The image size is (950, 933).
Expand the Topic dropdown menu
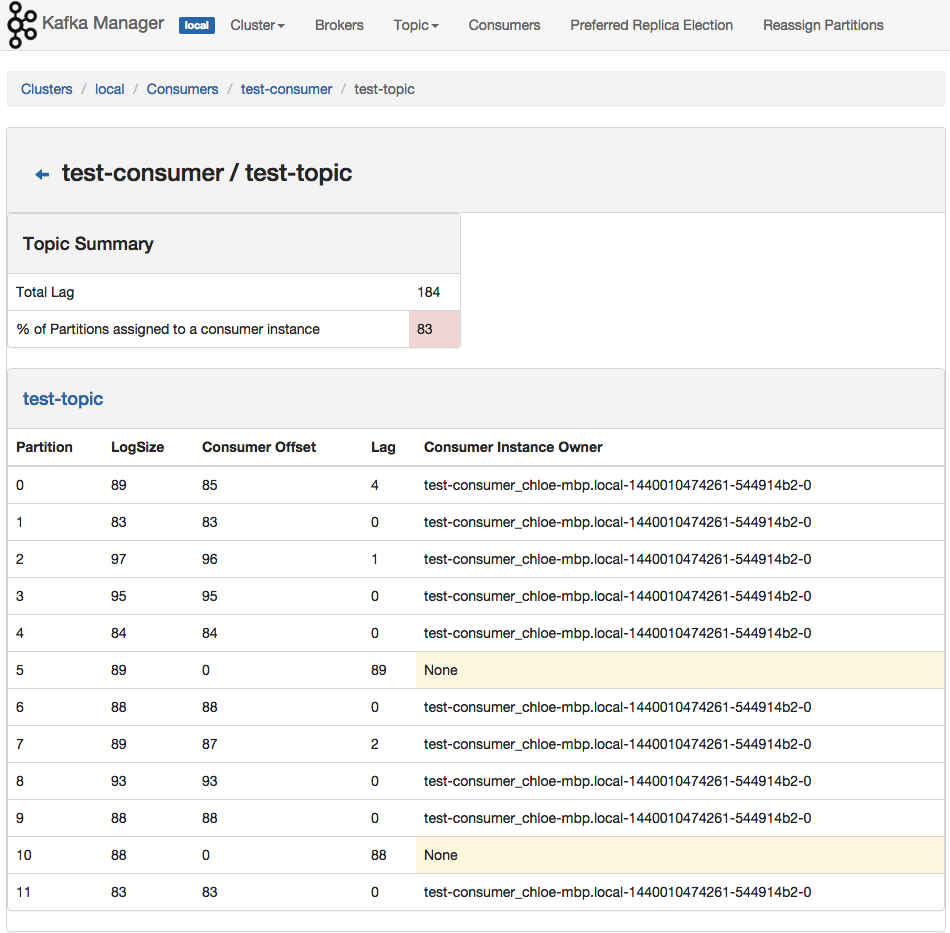tap(416, 25)
